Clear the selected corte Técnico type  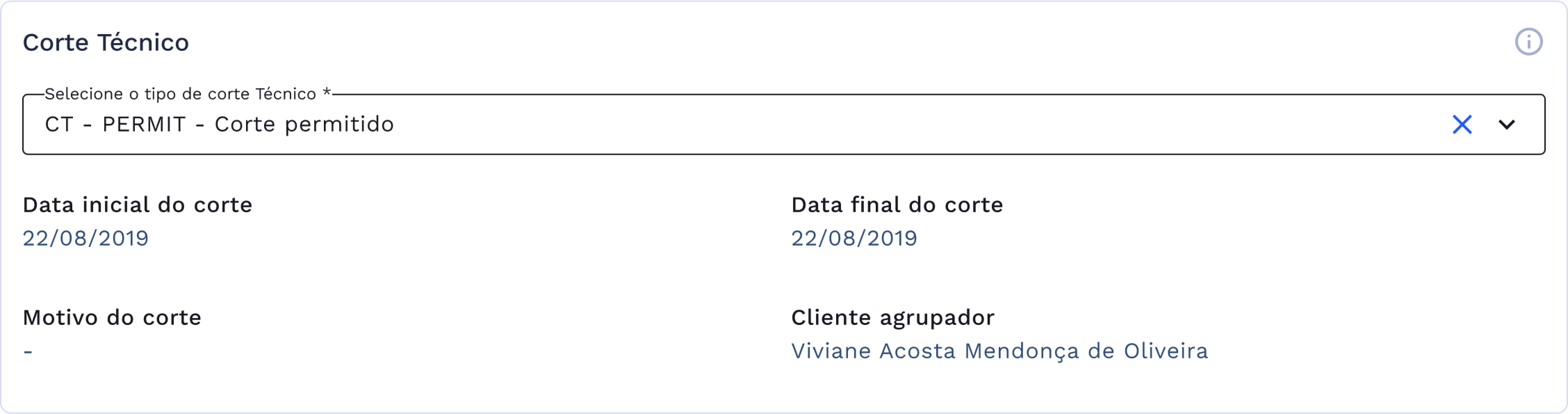[1462, 125]
